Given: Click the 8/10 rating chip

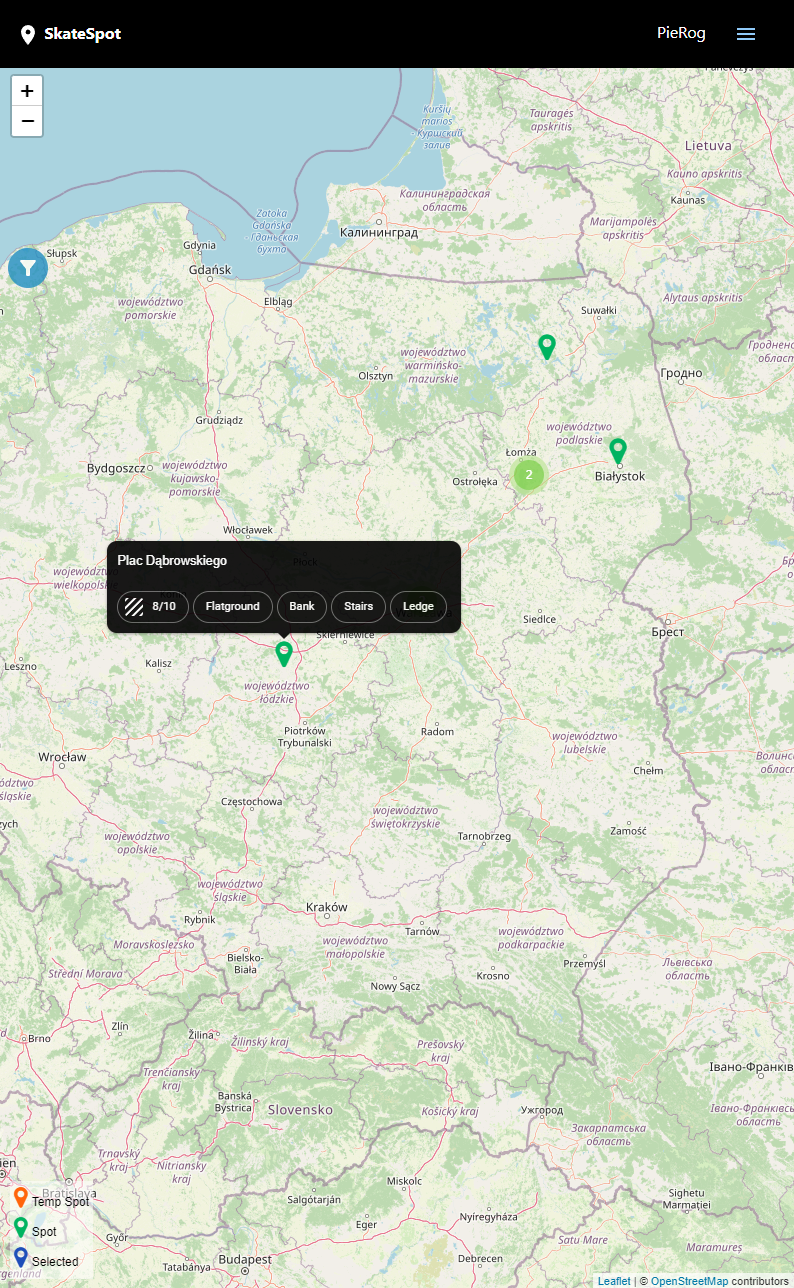Looking at the screenshot, I should click(153, 606).
